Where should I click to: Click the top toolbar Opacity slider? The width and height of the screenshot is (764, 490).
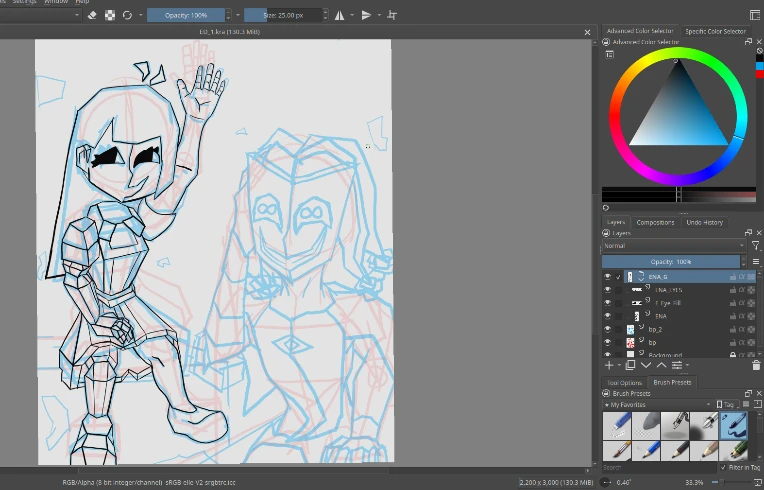coord(185,15)
